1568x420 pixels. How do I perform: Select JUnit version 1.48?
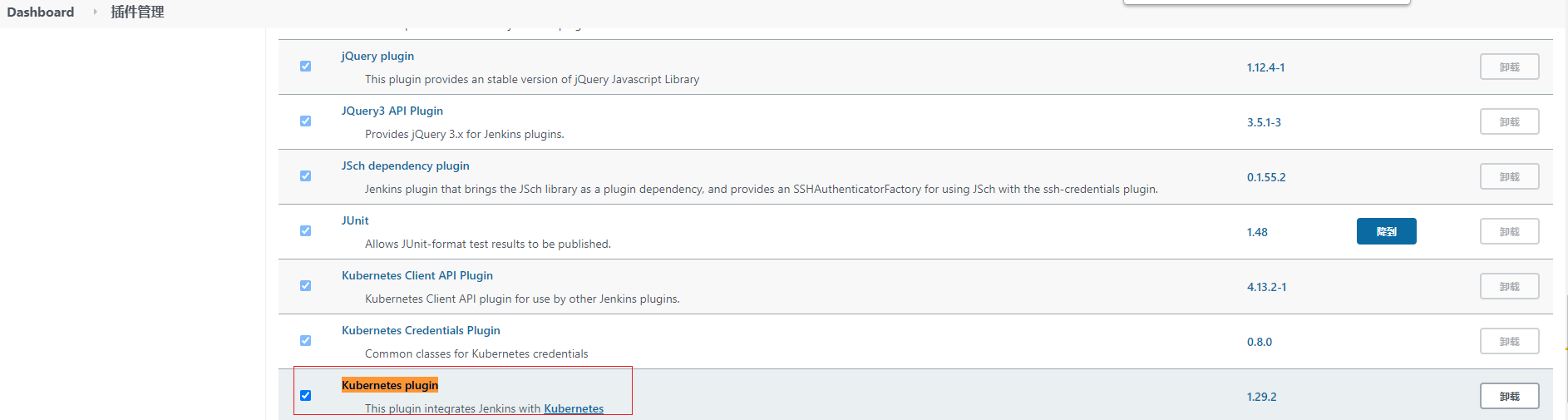tap(1257, 232)
